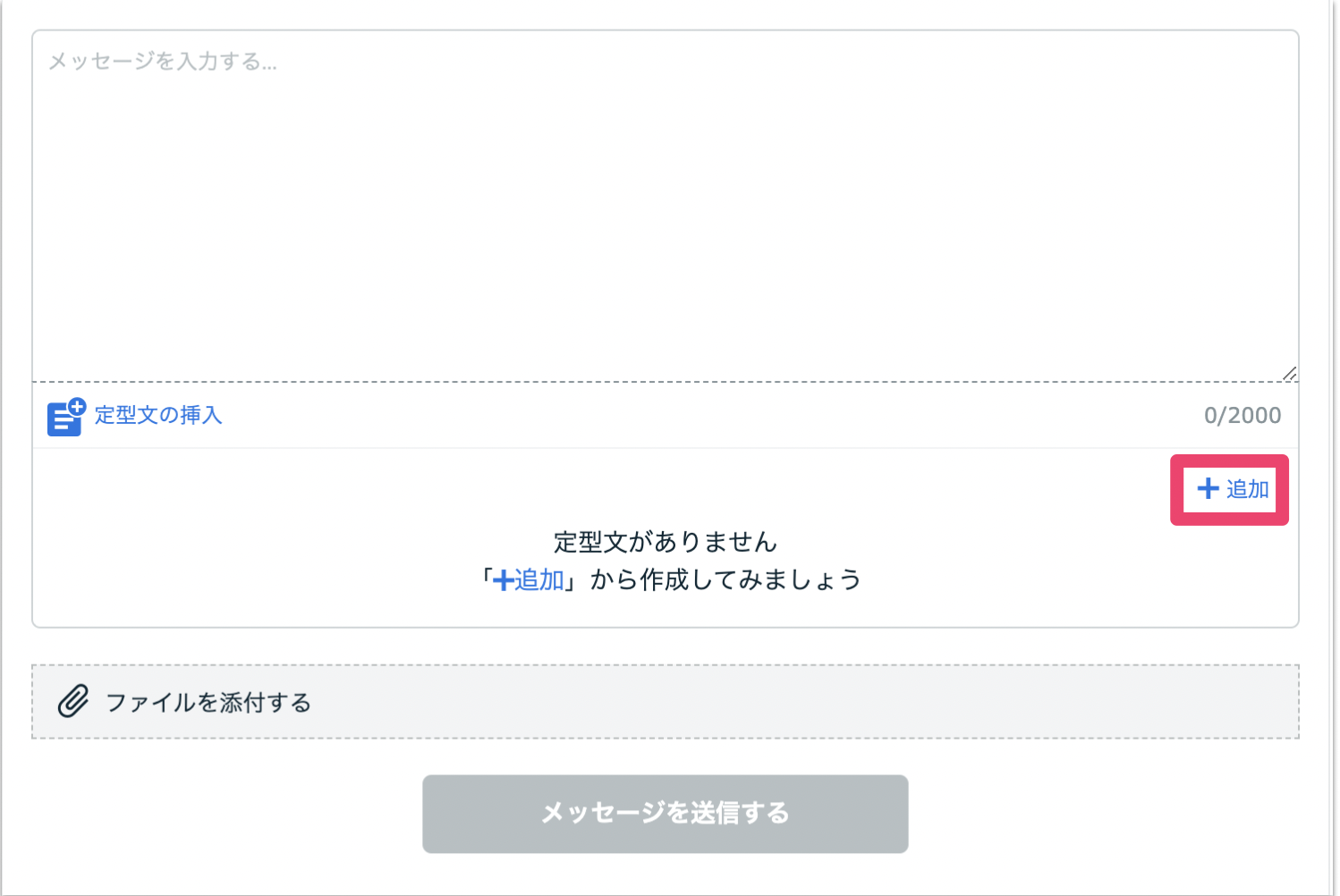The image size is (1340, 896).
Task: Click the 0/2000 character counter
Action: tap(1242, 415)
